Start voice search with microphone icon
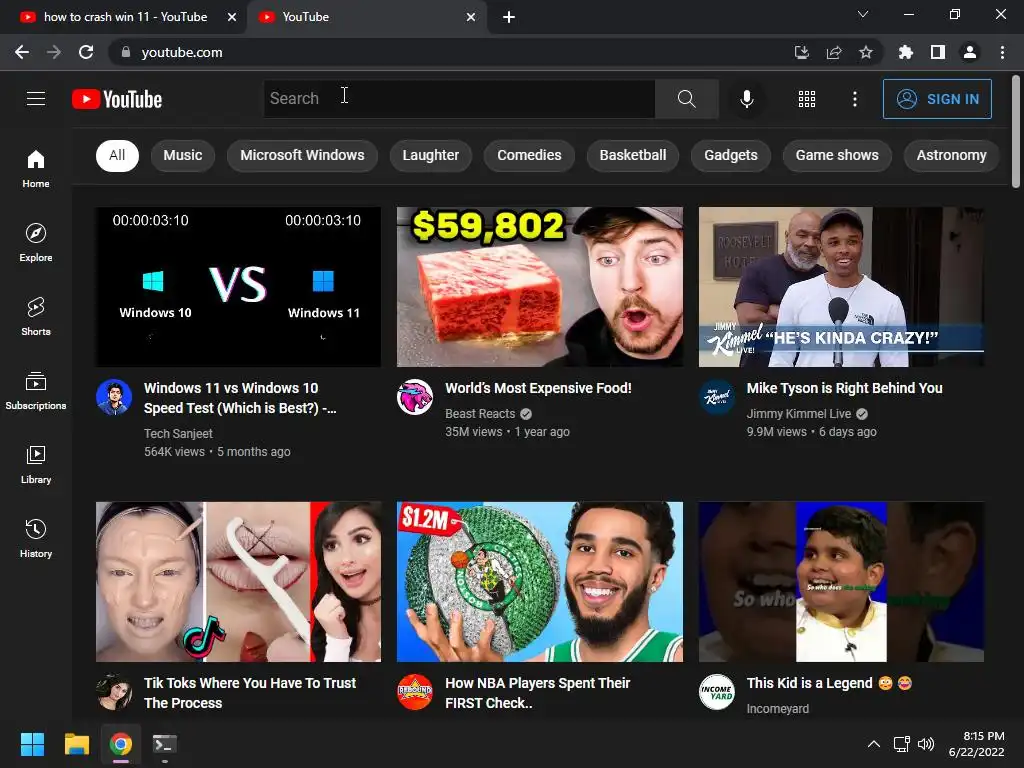 click(x=746, y=99)
